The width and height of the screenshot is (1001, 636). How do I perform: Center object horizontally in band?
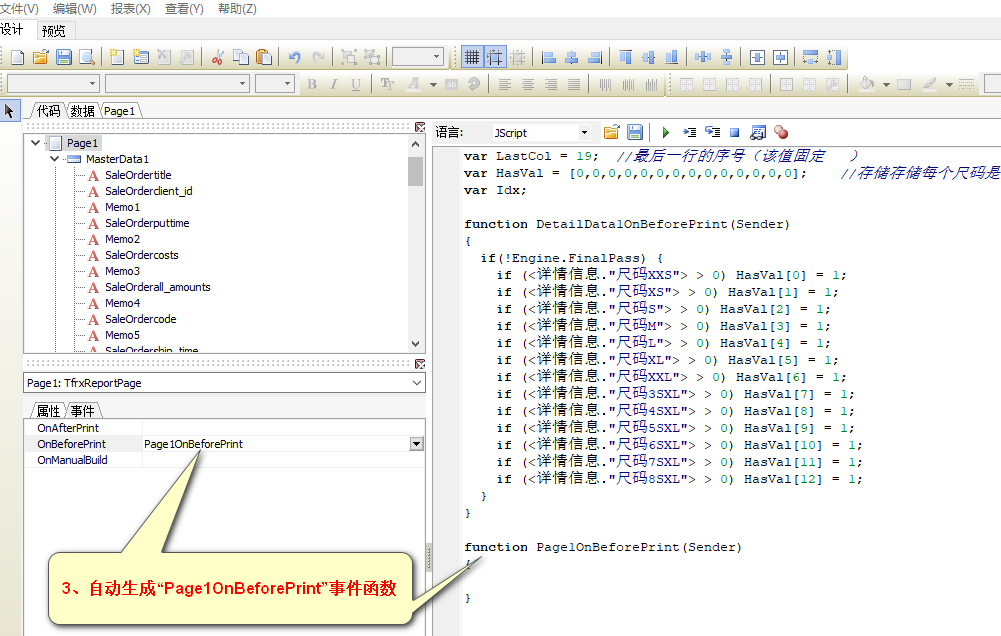(x=757, y=57)
